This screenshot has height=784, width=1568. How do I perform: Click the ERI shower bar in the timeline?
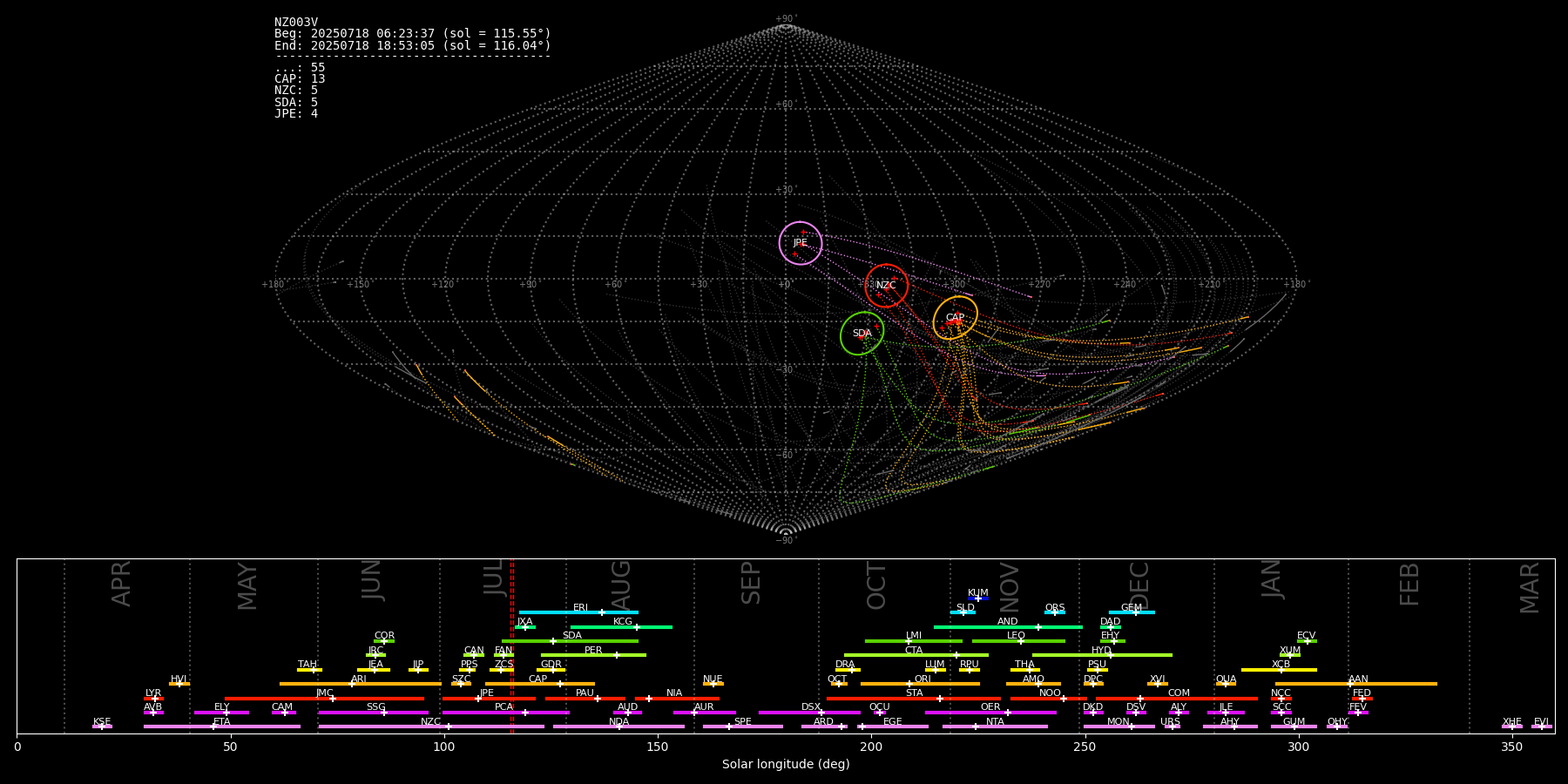pyautogui.click(x=578, y=612)
